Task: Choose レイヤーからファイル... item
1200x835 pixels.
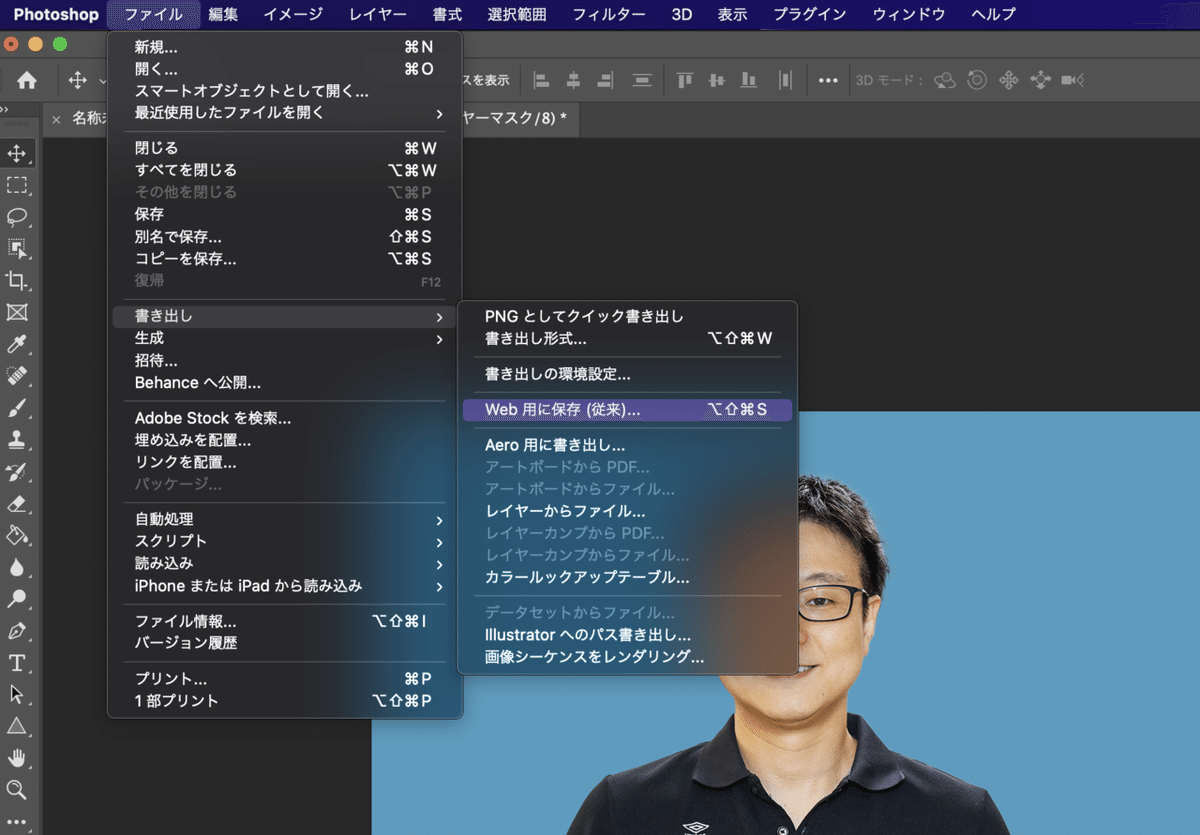Action: [626, 511]
